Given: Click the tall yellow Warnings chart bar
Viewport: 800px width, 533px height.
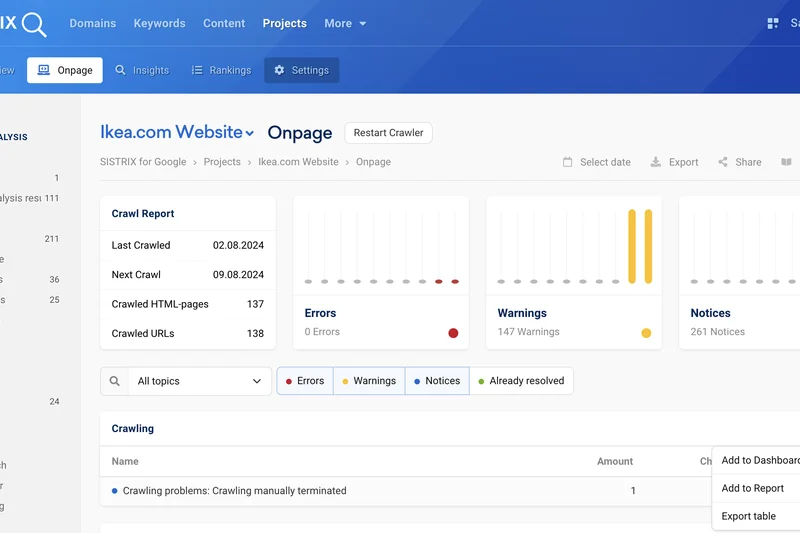Looking at the screenshot, I should [x=632, y=245].
